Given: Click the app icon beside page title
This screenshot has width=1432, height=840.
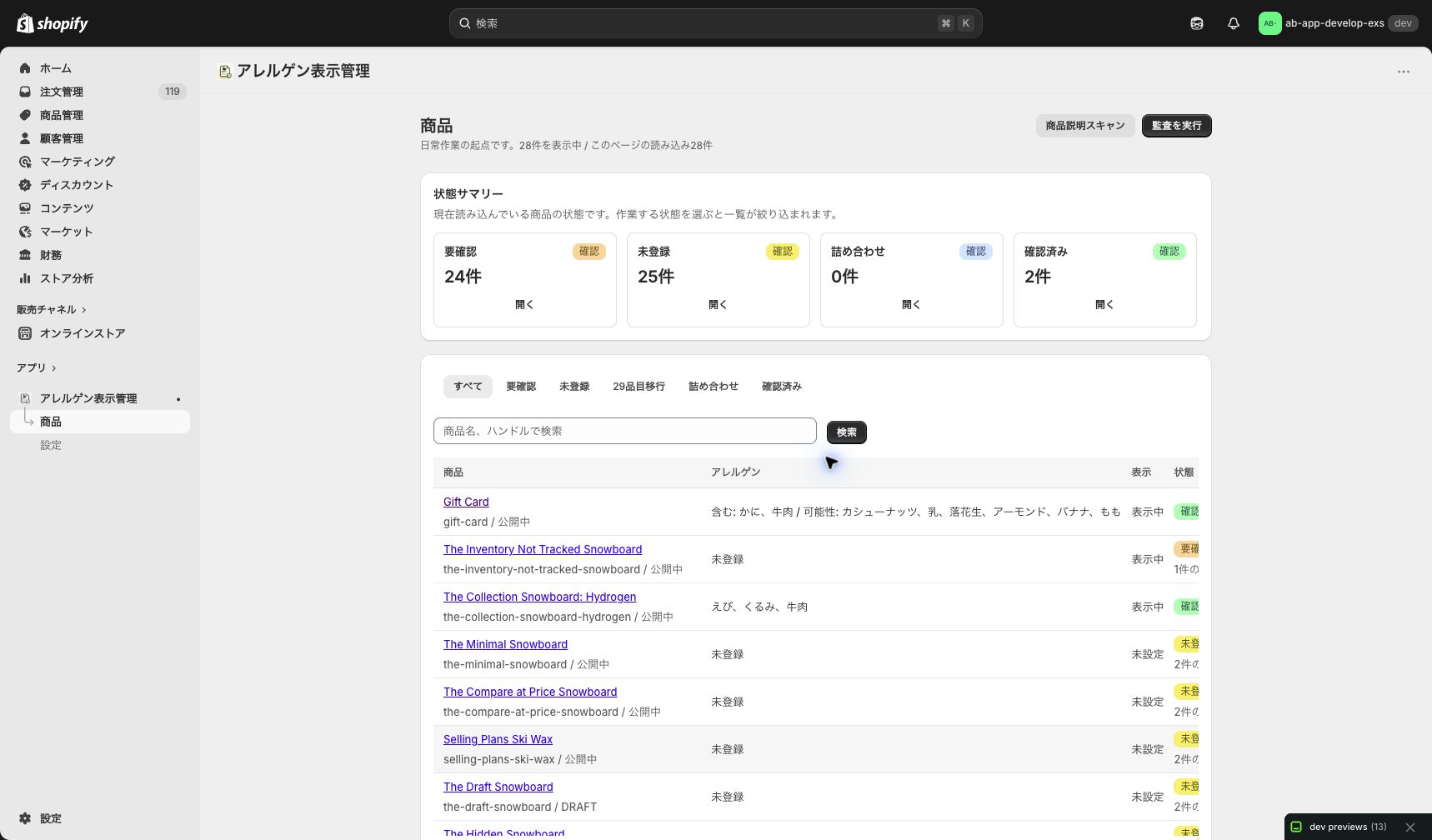Looking at the screenshot, I should [224, 72].
